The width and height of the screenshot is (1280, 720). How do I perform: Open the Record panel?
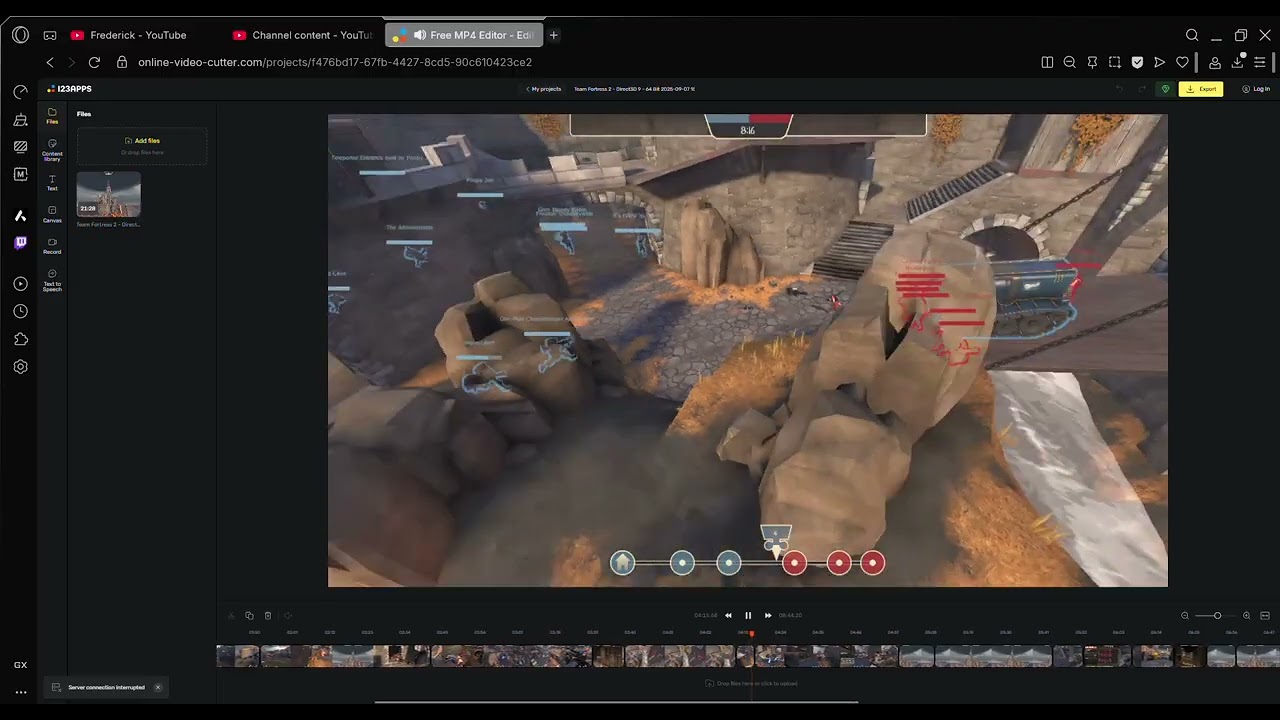point(52,245)
